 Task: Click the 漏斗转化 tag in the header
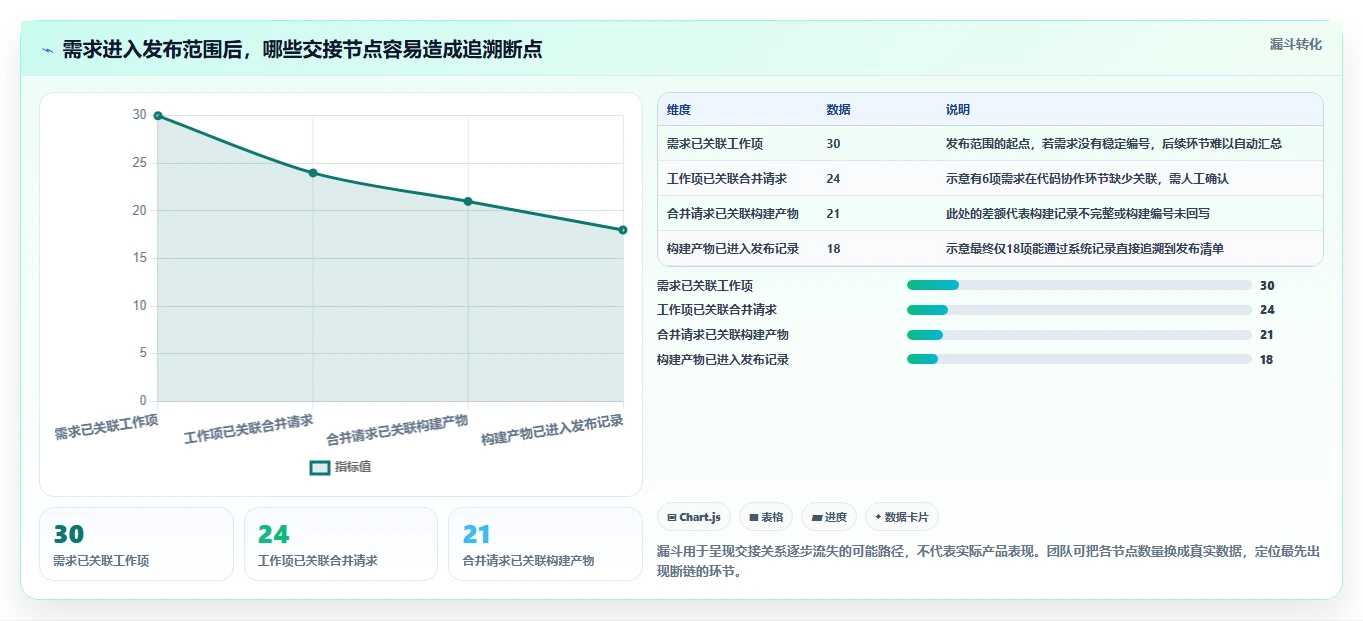1295,45
